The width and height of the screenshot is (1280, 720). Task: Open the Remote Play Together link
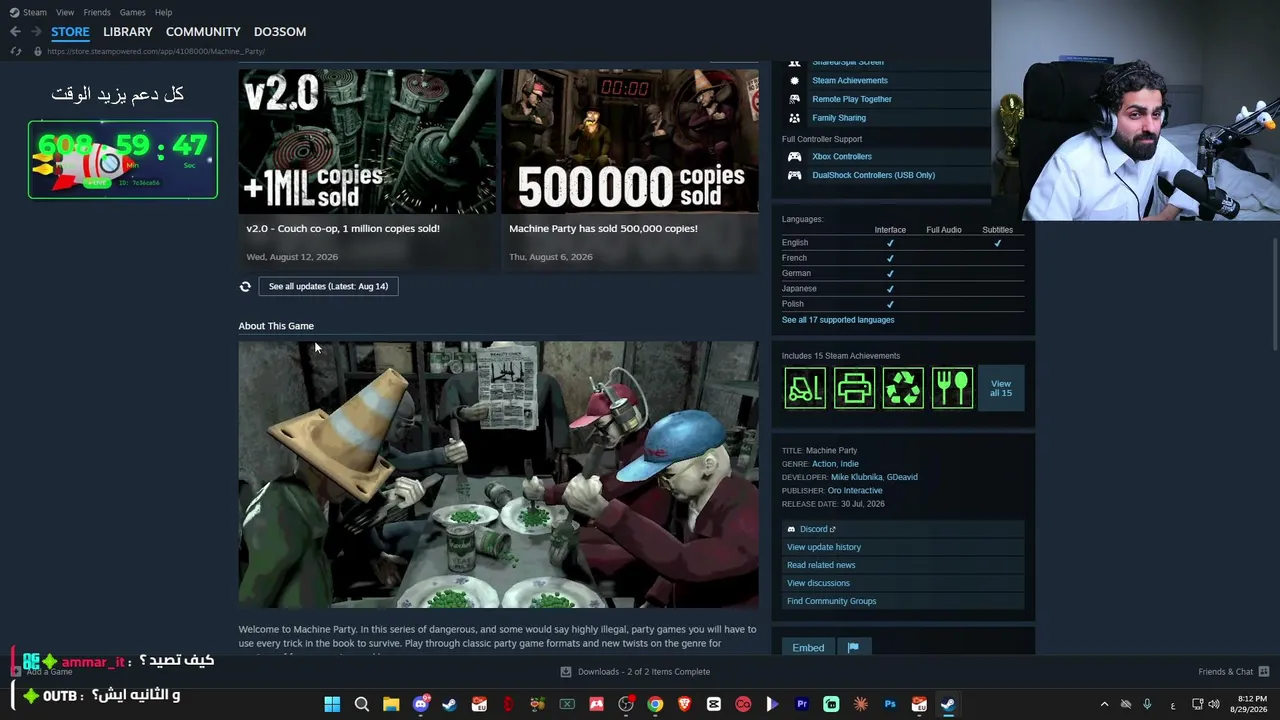pyautogui.click(x=852, y=99)
